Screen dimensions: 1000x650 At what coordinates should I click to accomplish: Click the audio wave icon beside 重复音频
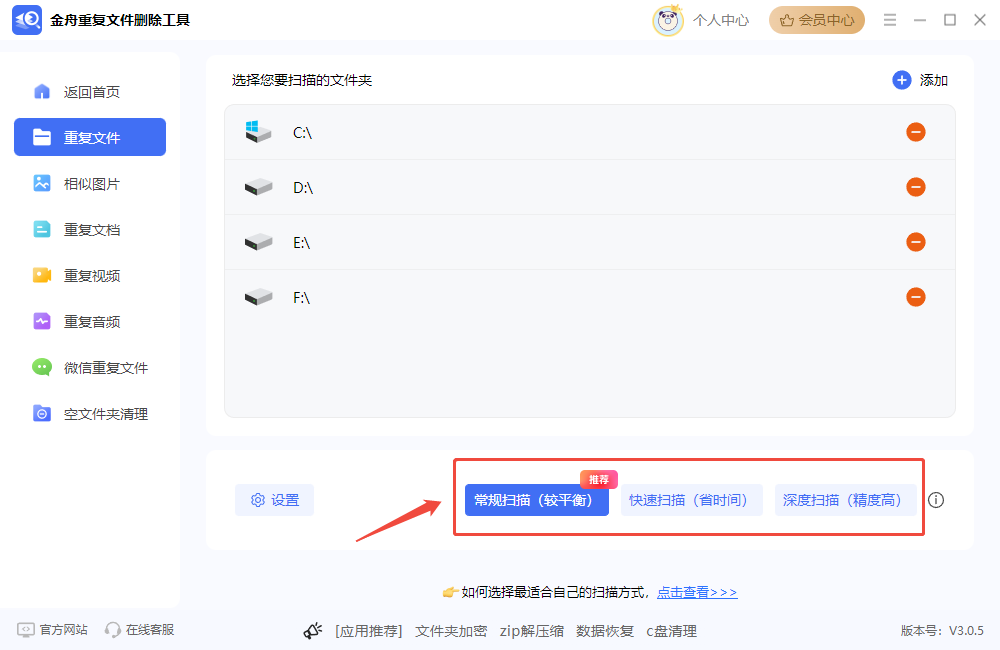(42, 321)
